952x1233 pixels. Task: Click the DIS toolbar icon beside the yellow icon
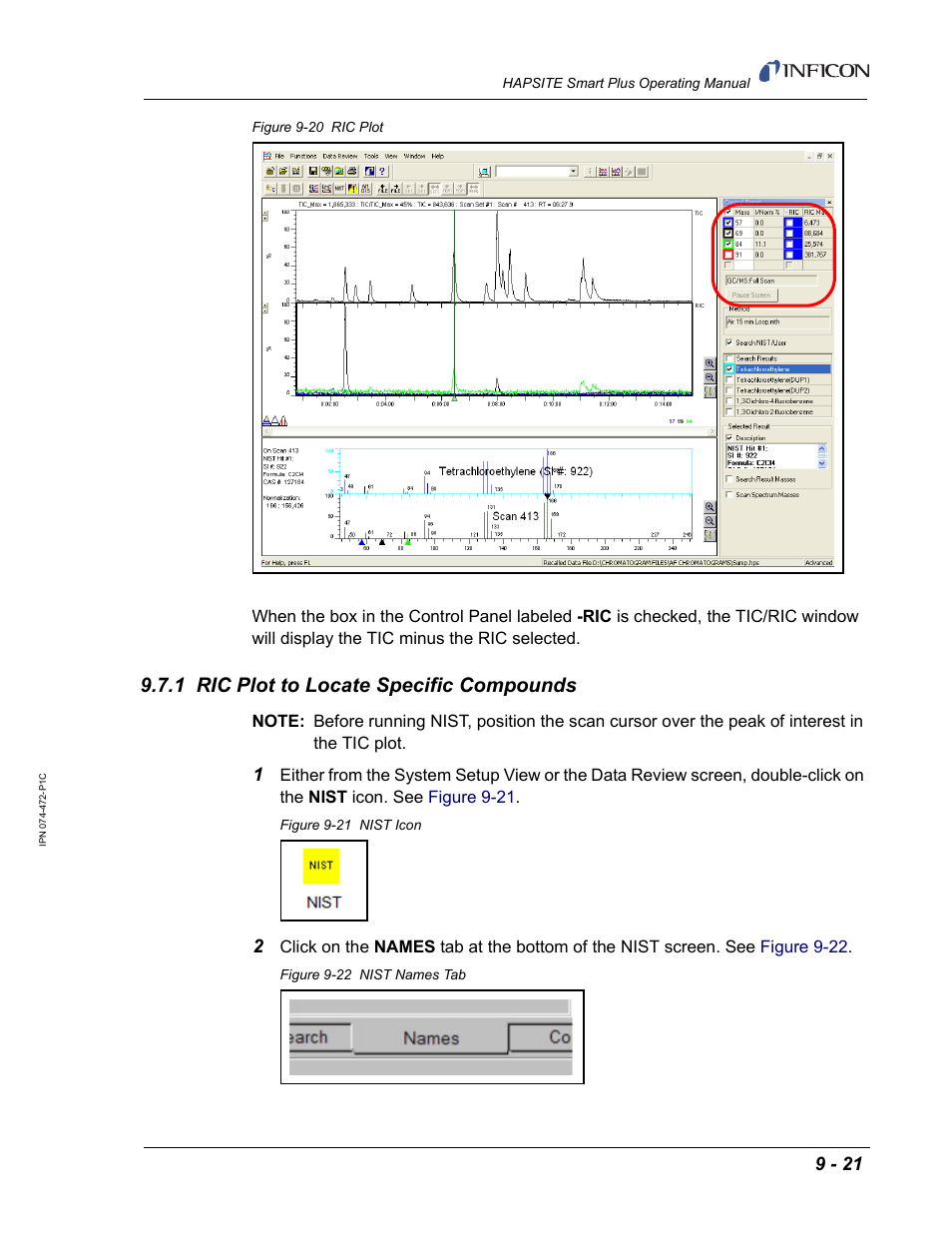364,189
